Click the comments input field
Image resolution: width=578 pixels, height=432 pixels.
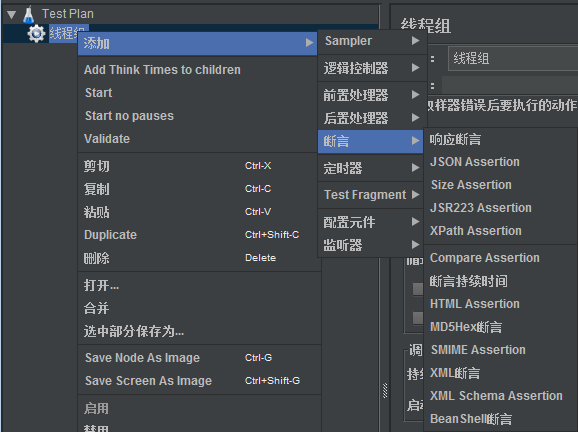(x=510, y=86)
